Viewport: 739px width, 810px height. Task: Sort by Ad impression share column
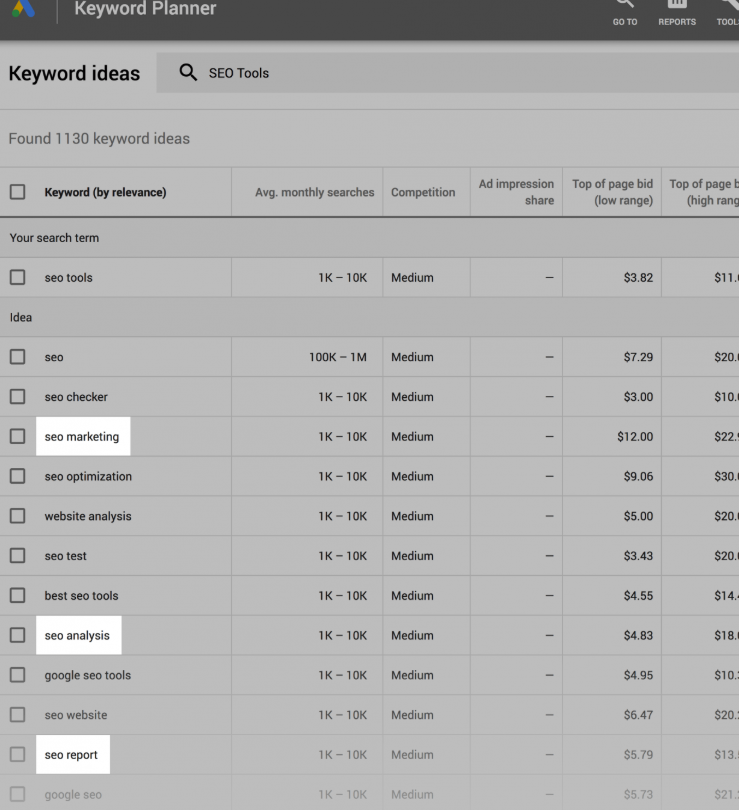click(516, 192)
